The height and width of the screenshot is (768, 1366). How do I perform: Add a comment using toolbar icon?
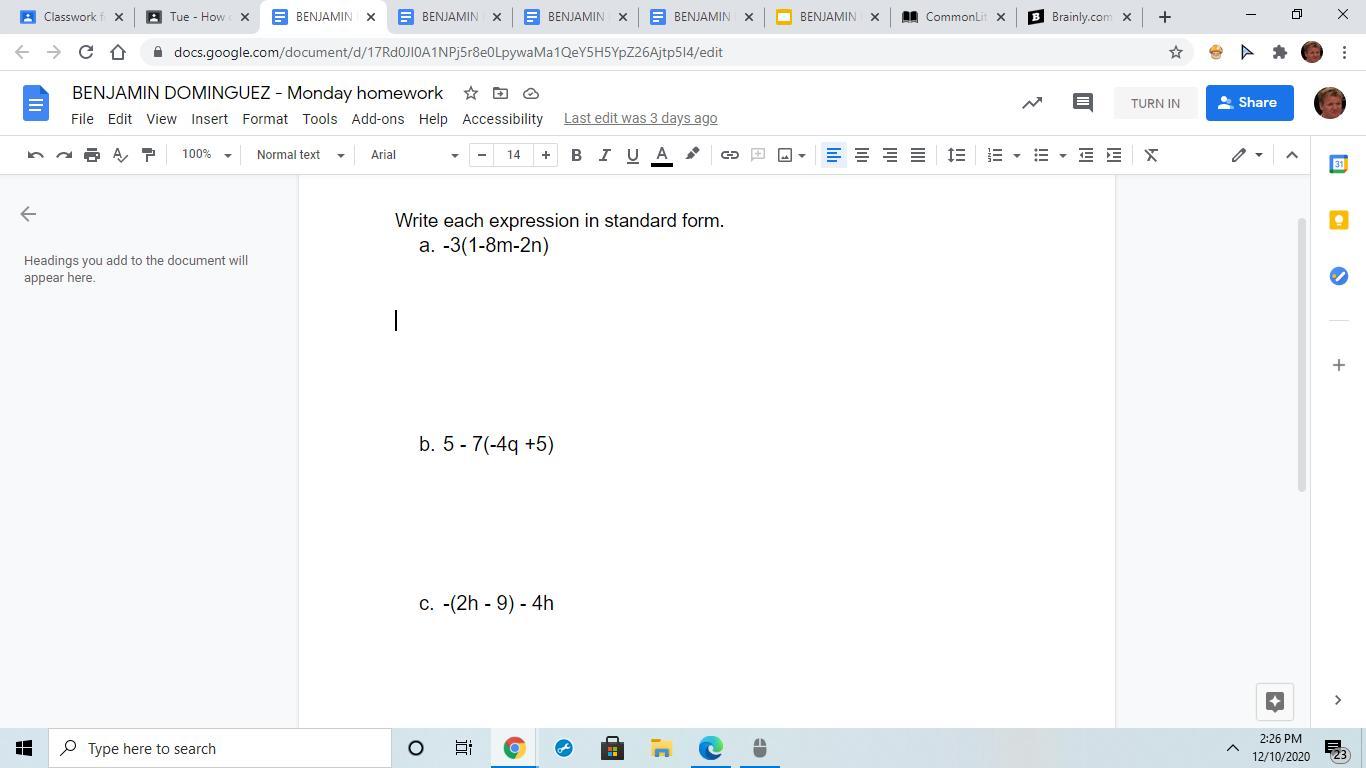click(758, 155)
